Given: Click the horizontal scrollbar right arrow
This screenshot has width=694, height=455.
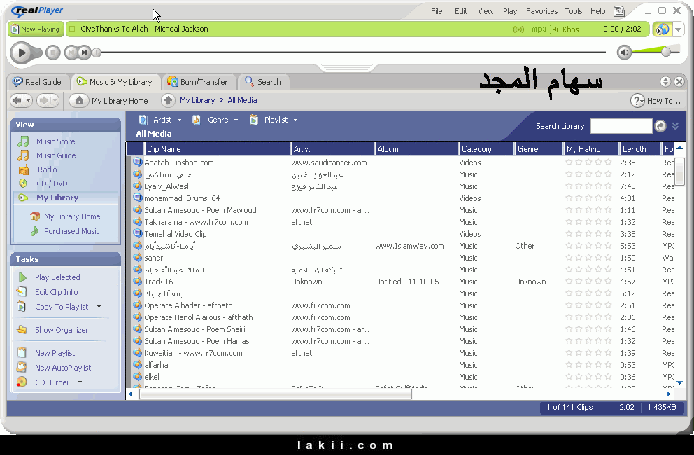Looking at the screenshot, I should [669, 393].
